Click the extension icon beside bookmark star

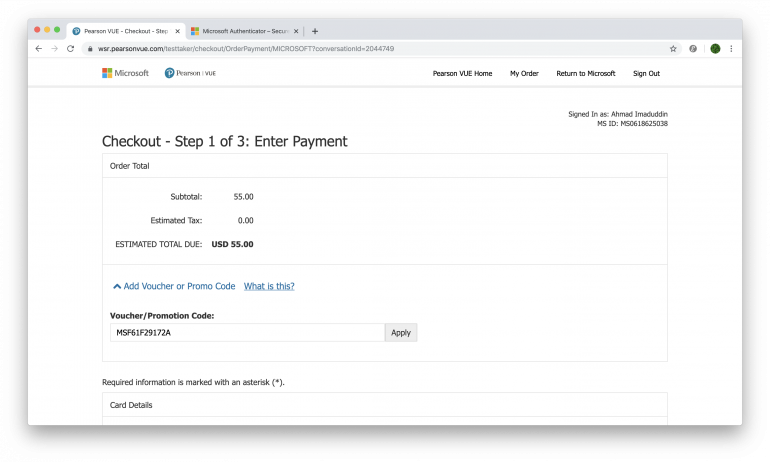point(693,49)
